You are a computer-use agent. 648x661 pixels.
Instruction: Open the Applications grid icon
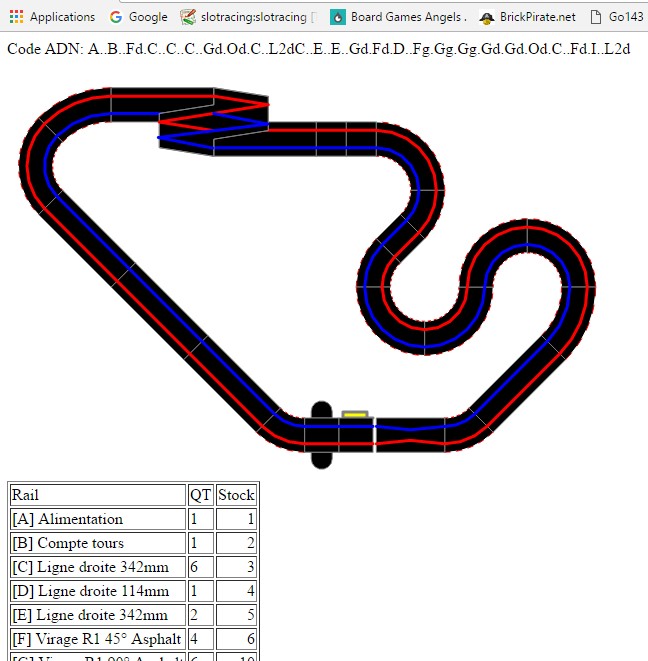[16, 17]
